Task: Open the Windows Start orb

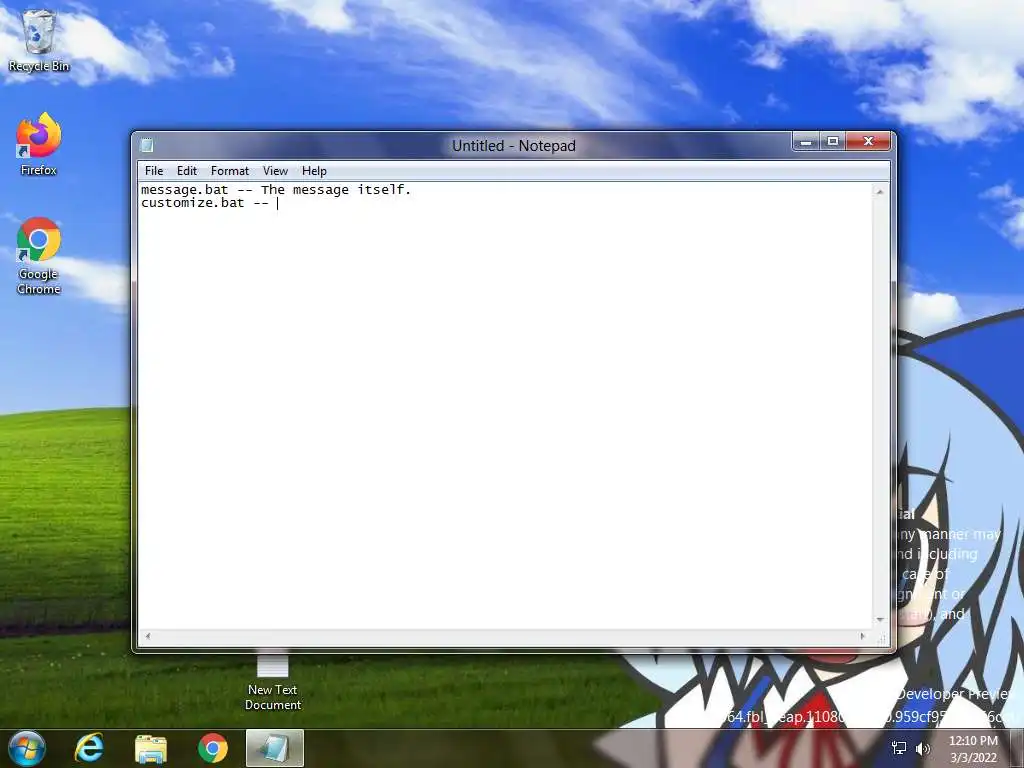Action: pos(27,748)
